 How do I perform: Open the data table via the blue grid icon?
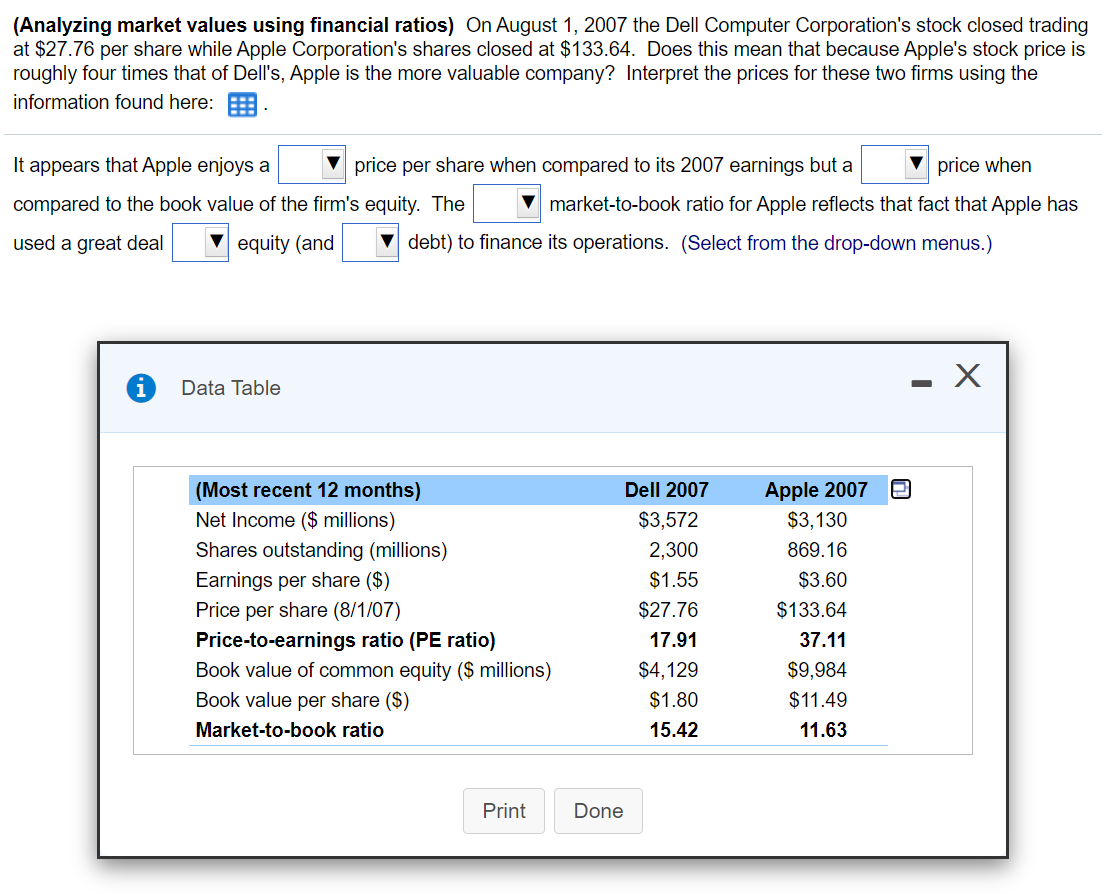point(242,104)
